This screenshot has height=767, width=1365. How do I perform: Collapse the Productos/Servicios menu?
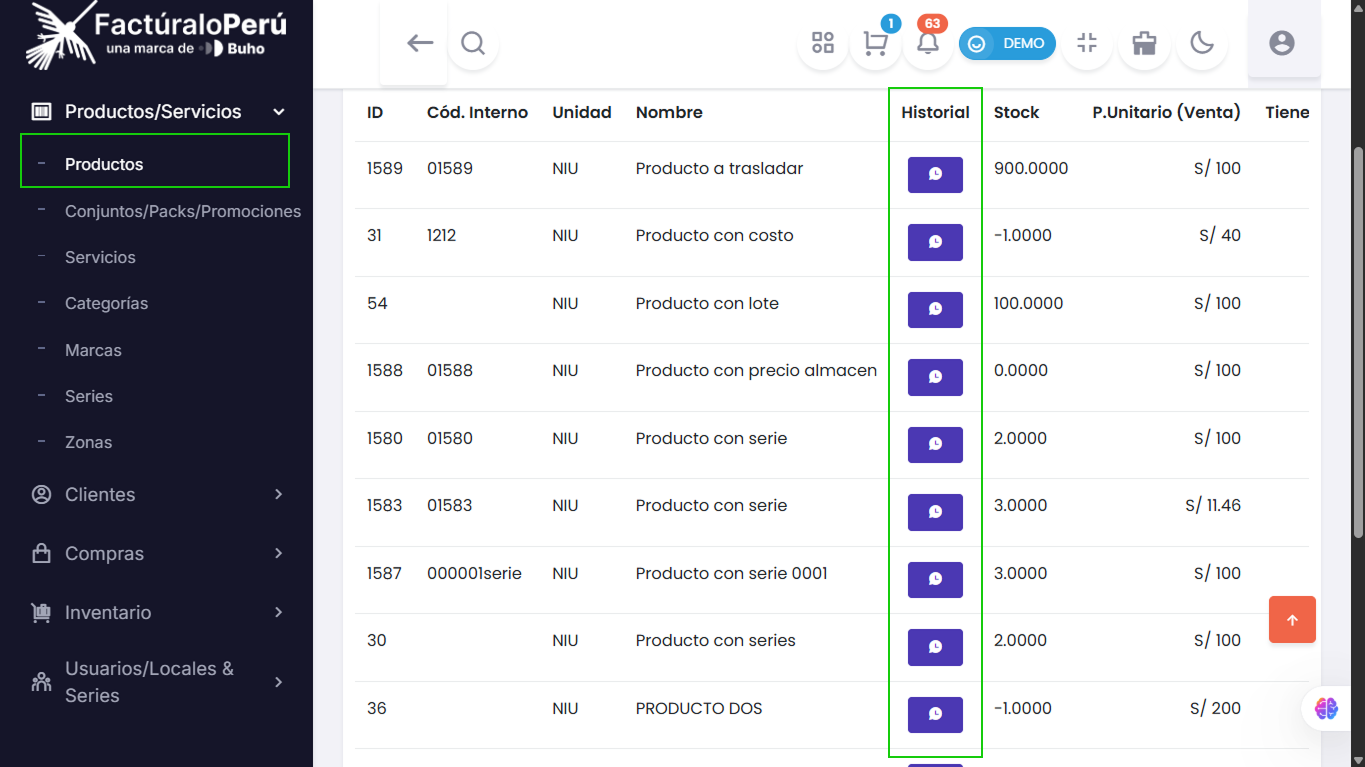(x=158, y=112)
